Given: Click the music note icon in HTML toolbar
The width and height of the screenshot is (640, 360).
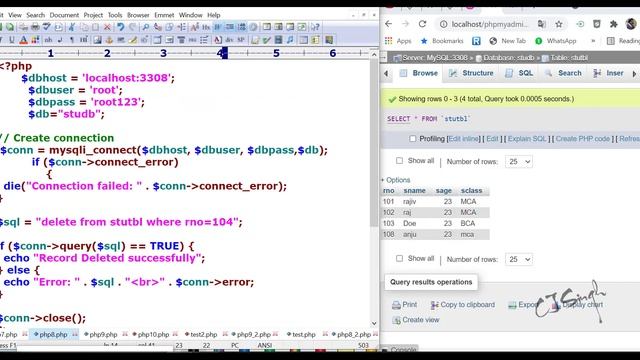Looking at the screenshot, I should point(290,40).
